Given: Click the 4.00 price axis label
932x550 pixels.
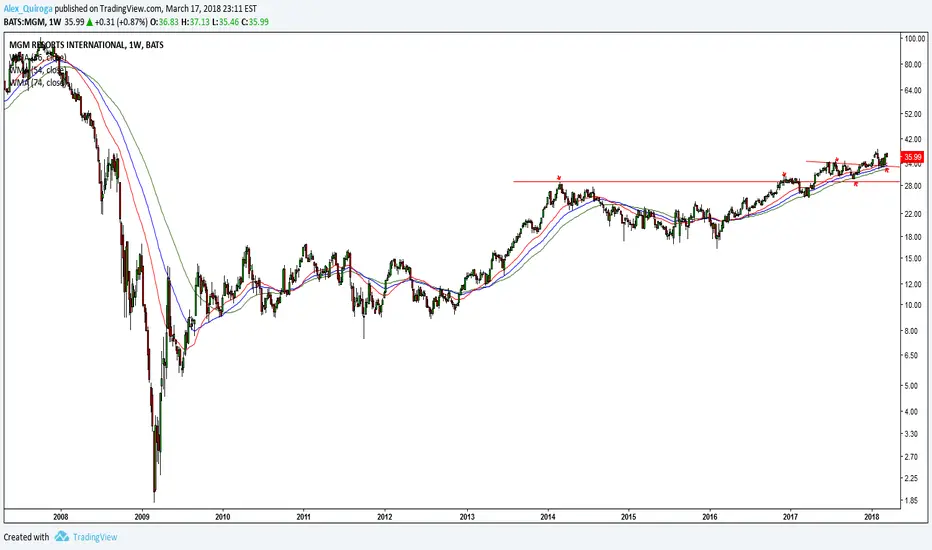Looking at the screenshot, I should [x=911, y=411].
